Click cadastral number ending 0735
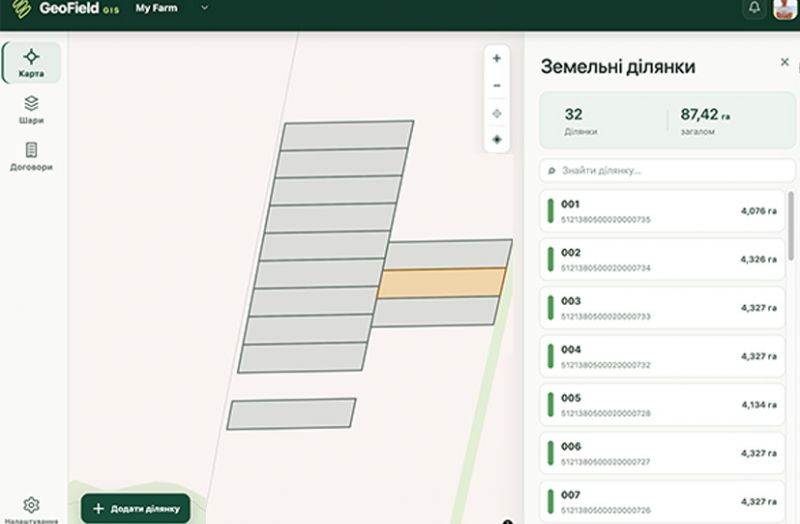800x524 pixels. click(x=606, y=220)
